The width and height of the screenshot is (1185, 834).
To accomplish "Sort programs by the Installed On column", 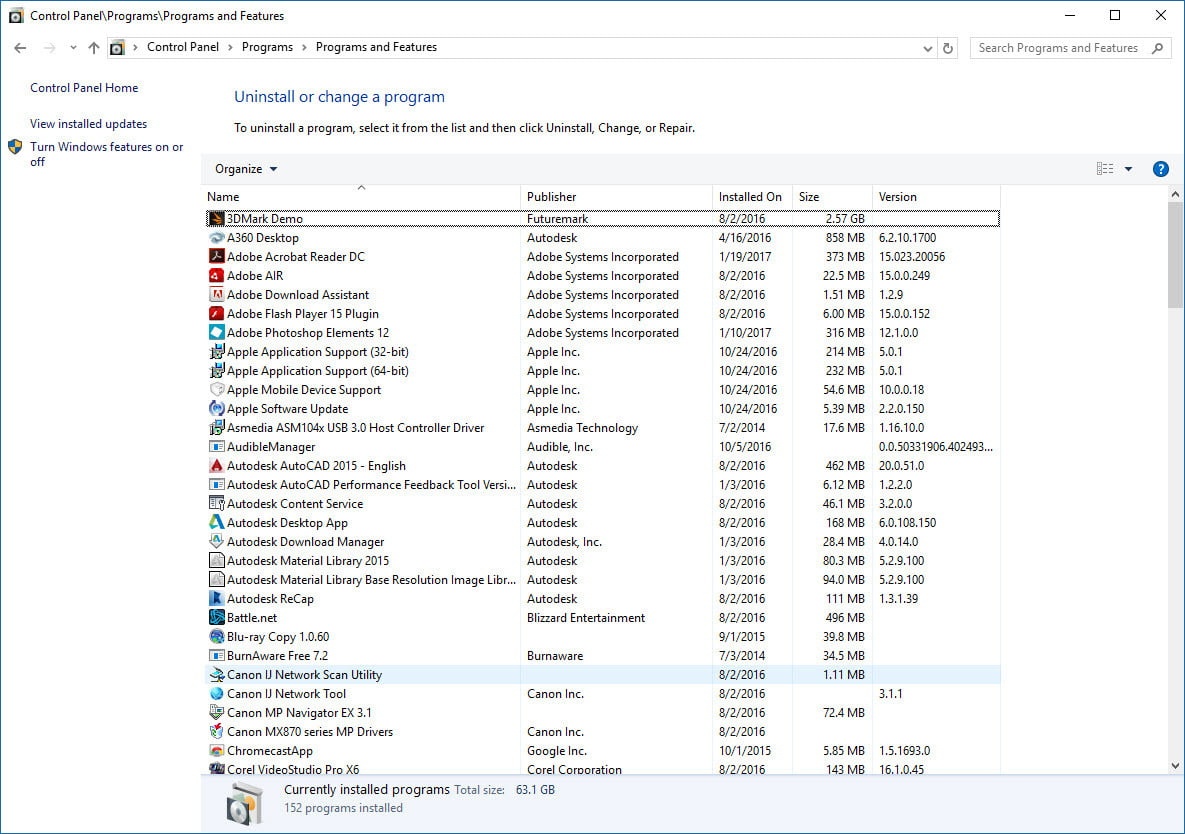I will [750, 197].
